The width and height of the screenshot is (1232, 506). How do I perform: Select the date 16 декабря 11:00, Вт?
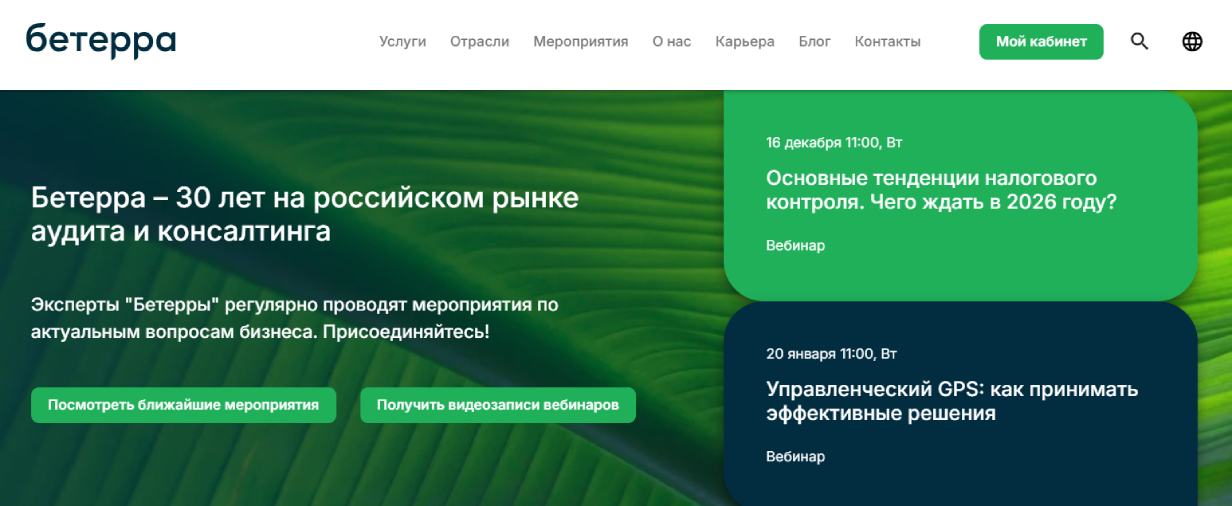pyautogui.click(x=835, y=143)
